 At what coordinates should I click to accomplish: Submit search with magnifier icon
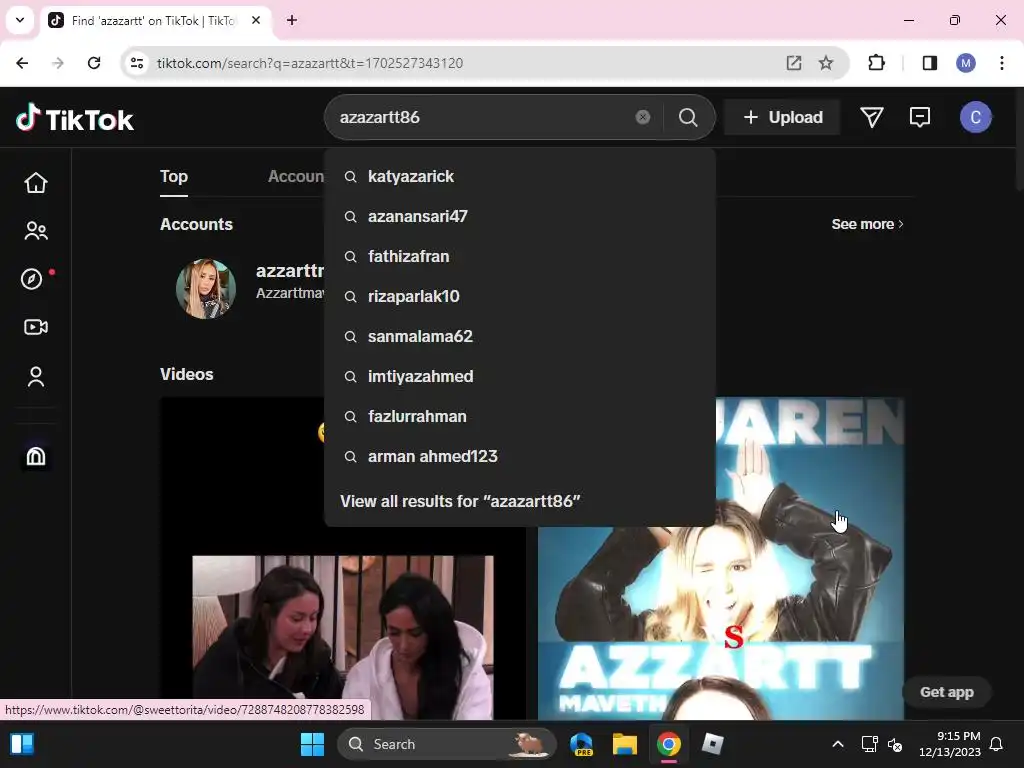coord(688,118)
